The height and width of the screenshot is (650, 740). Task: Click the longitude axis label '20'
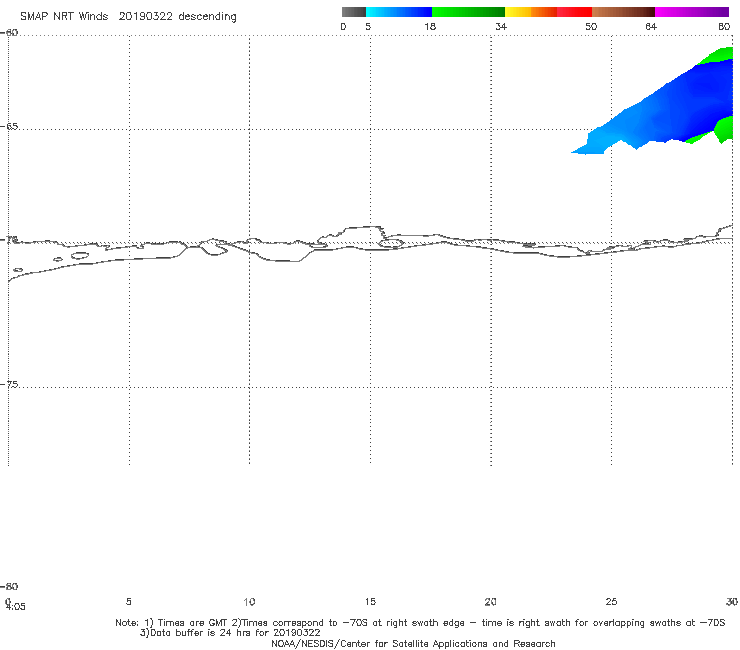click(x=490, y=601)
